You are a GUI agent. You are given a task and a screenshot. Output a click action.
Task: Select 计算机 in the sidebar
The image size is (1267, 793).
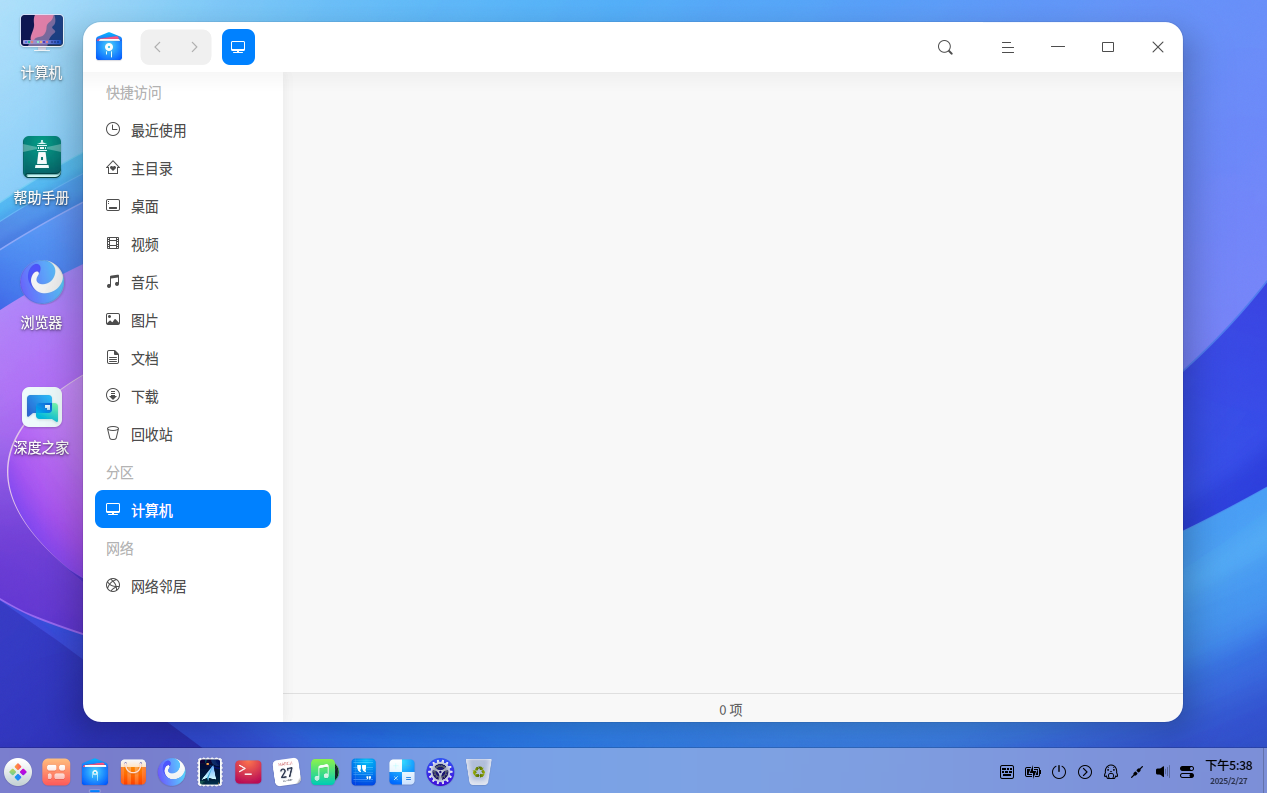point(183,509)
